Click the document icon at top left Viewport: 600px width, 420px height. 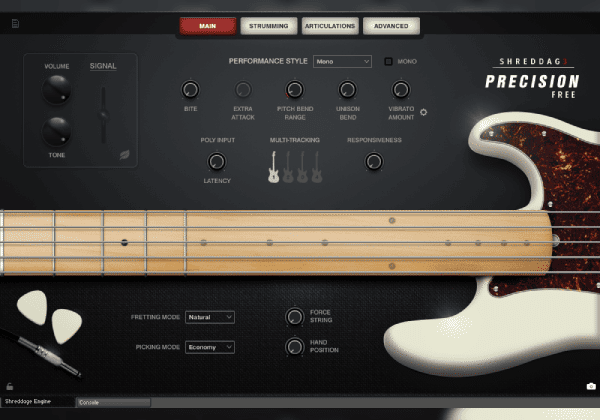pyautogui.click(x=15, y=24)
